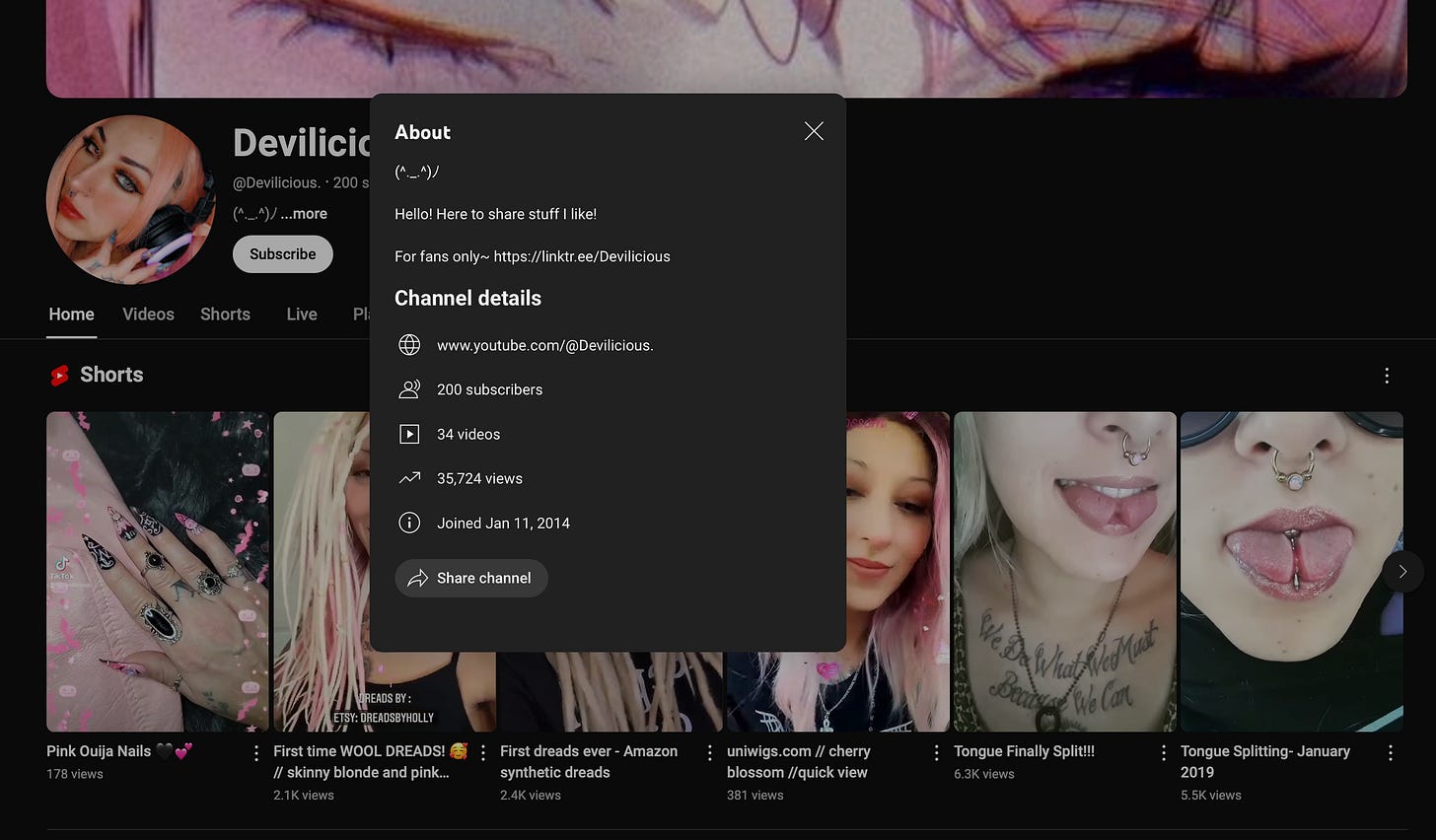
Task: Play the Tongue Finally Split short
Action: [1065, 572]
